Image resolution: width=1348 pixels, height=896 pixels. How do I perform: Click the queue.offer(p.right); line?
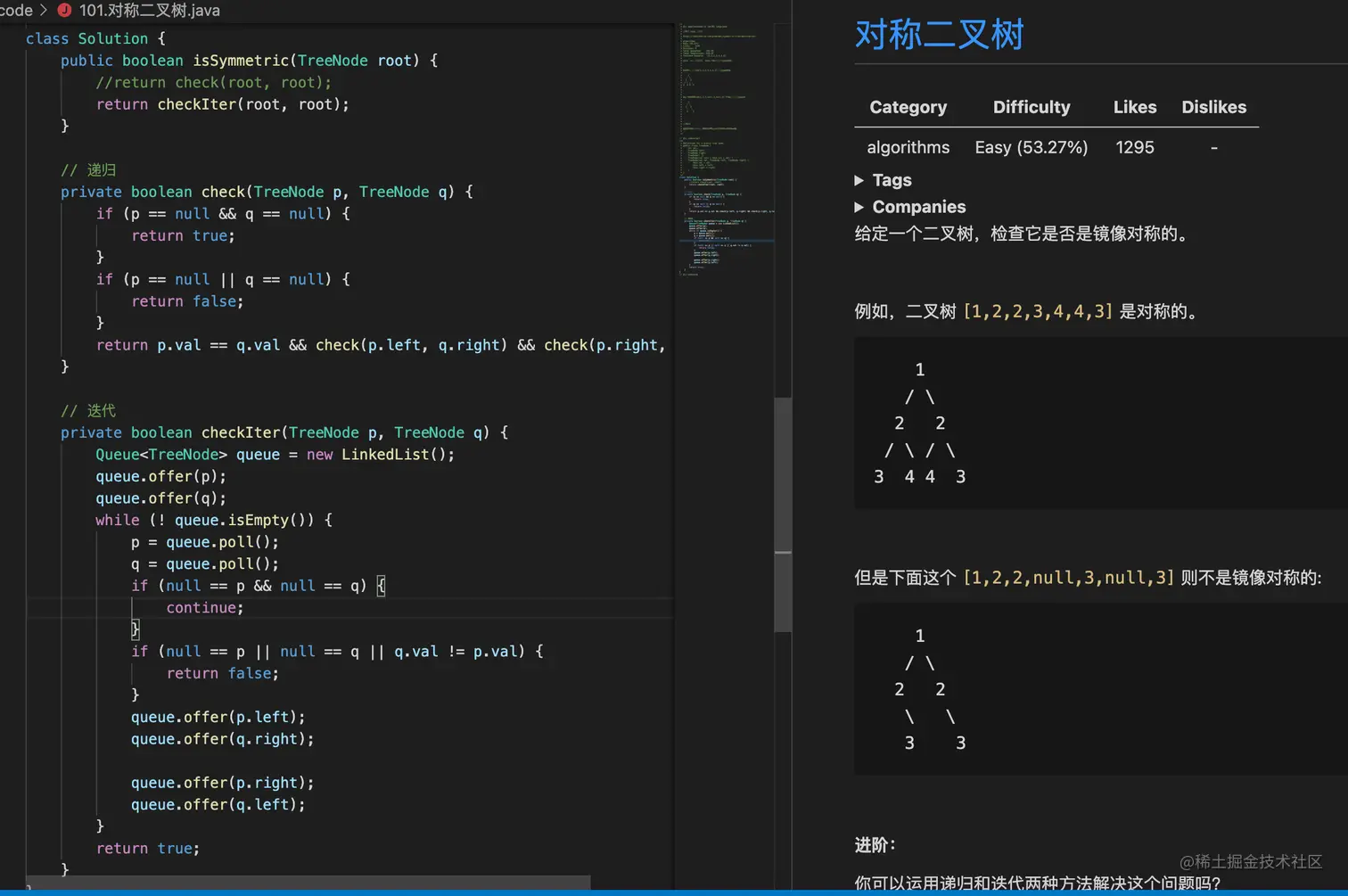point(223,783)
